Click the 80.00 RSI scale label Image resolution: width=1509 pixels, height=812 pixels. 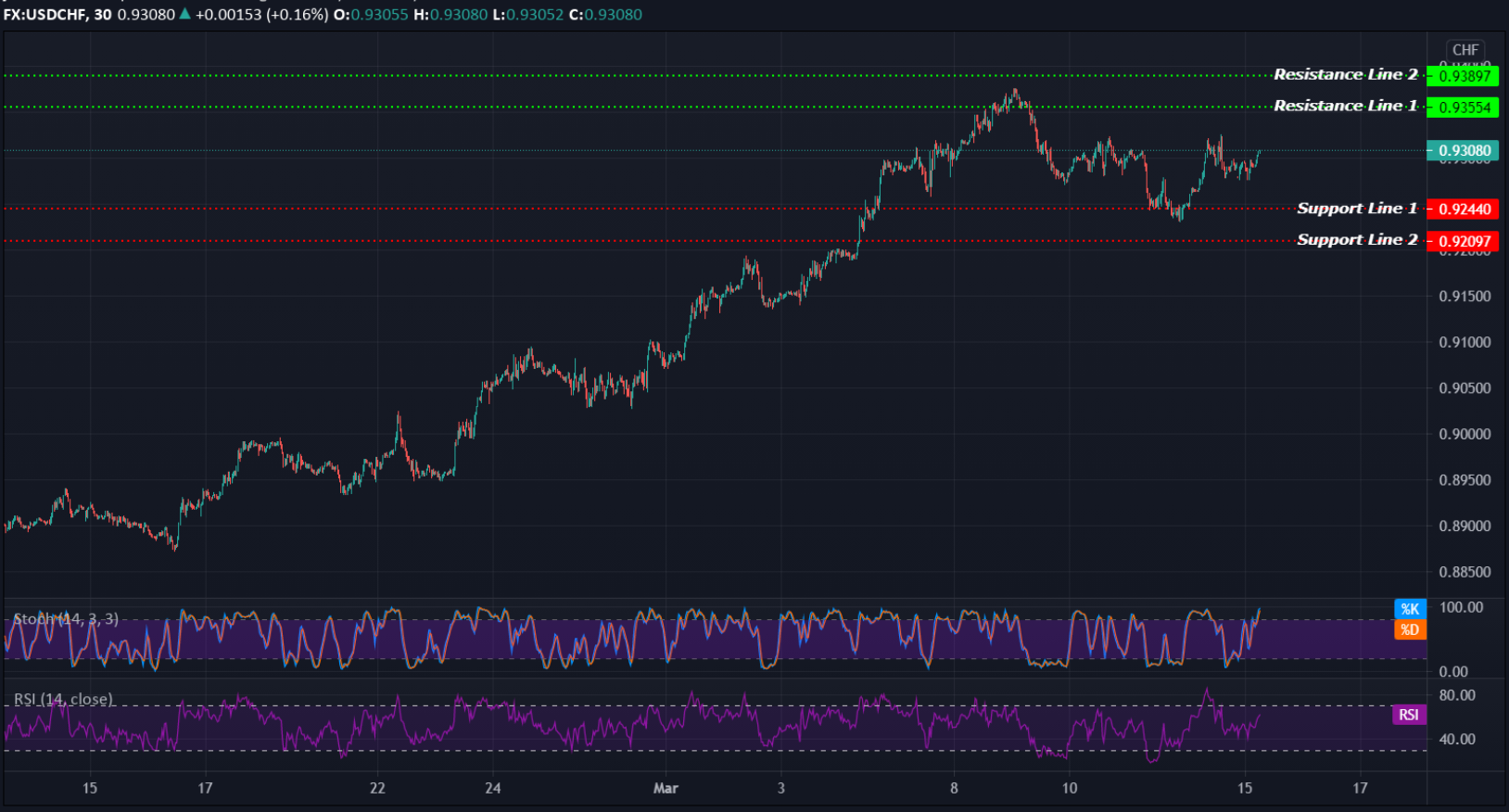pos(1457,695)
